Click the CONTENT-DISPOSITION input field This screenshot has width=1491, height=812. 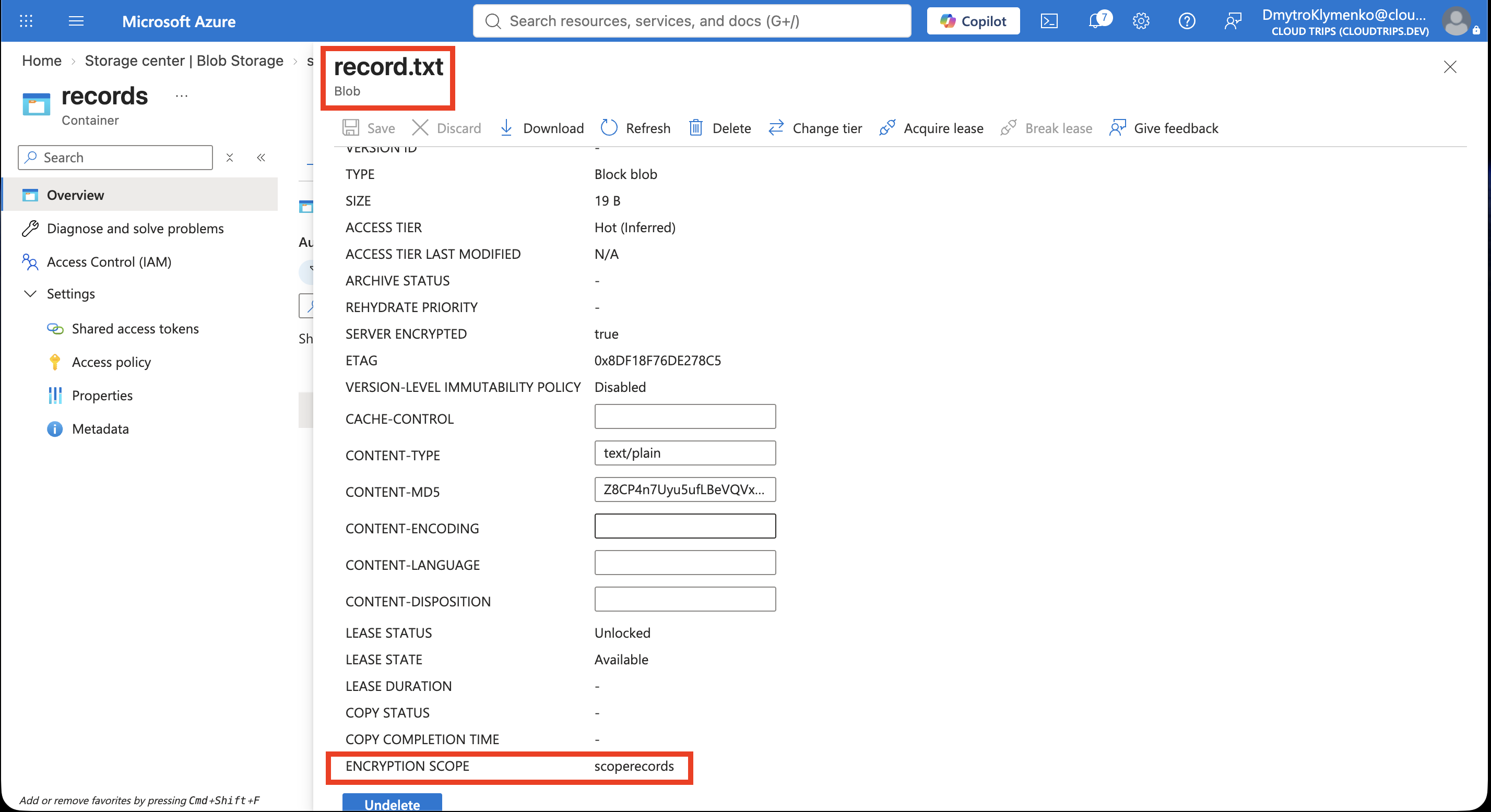685,599
